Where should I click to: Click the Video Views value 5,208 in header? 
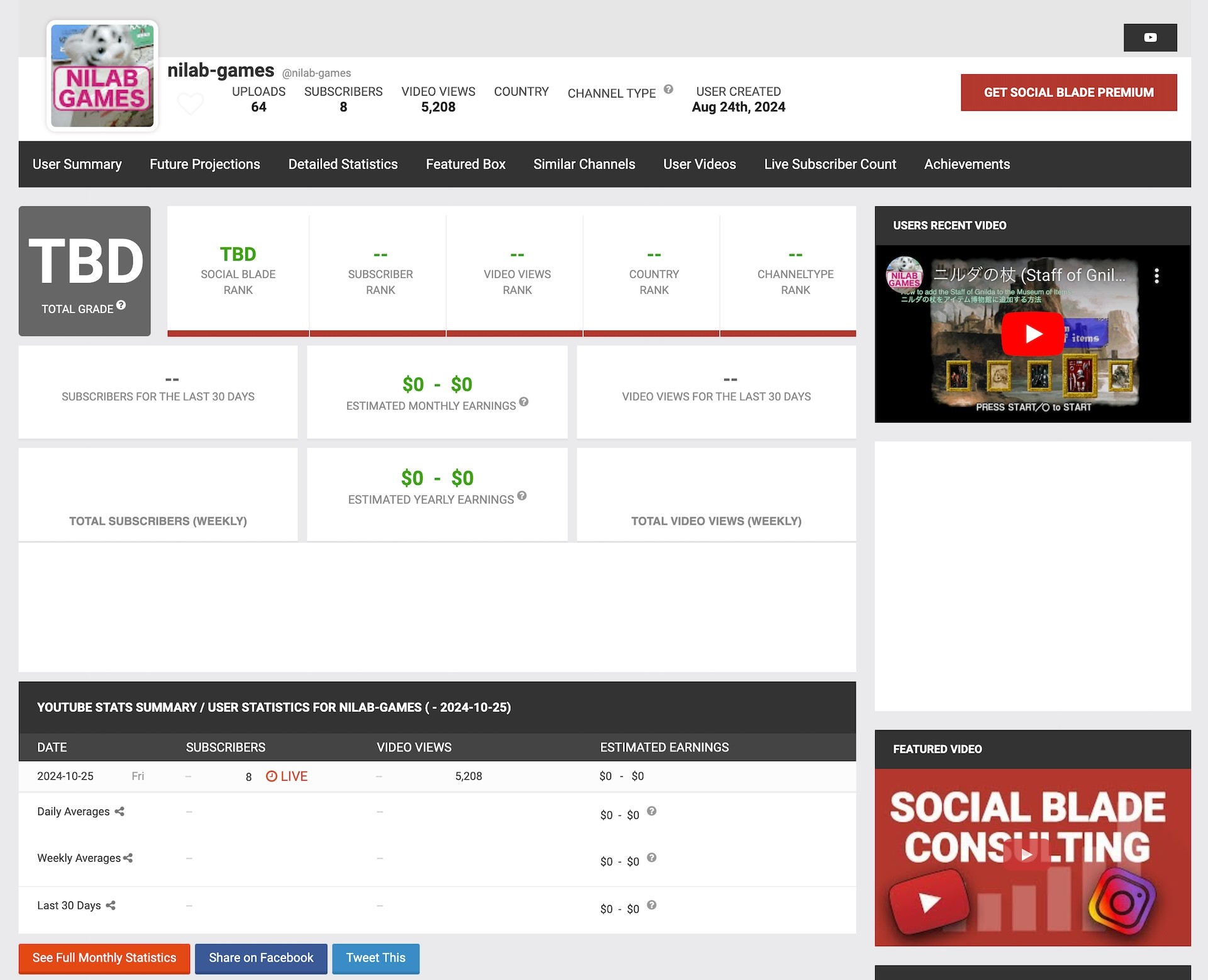point(439,107)
